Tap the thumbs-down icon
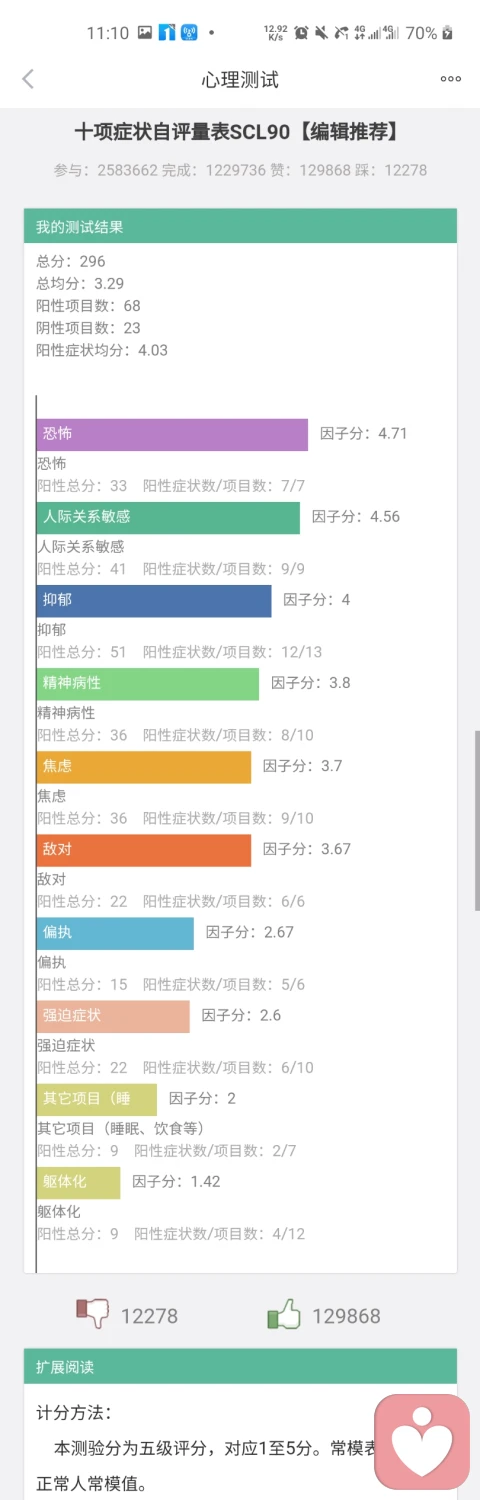 93,1314
